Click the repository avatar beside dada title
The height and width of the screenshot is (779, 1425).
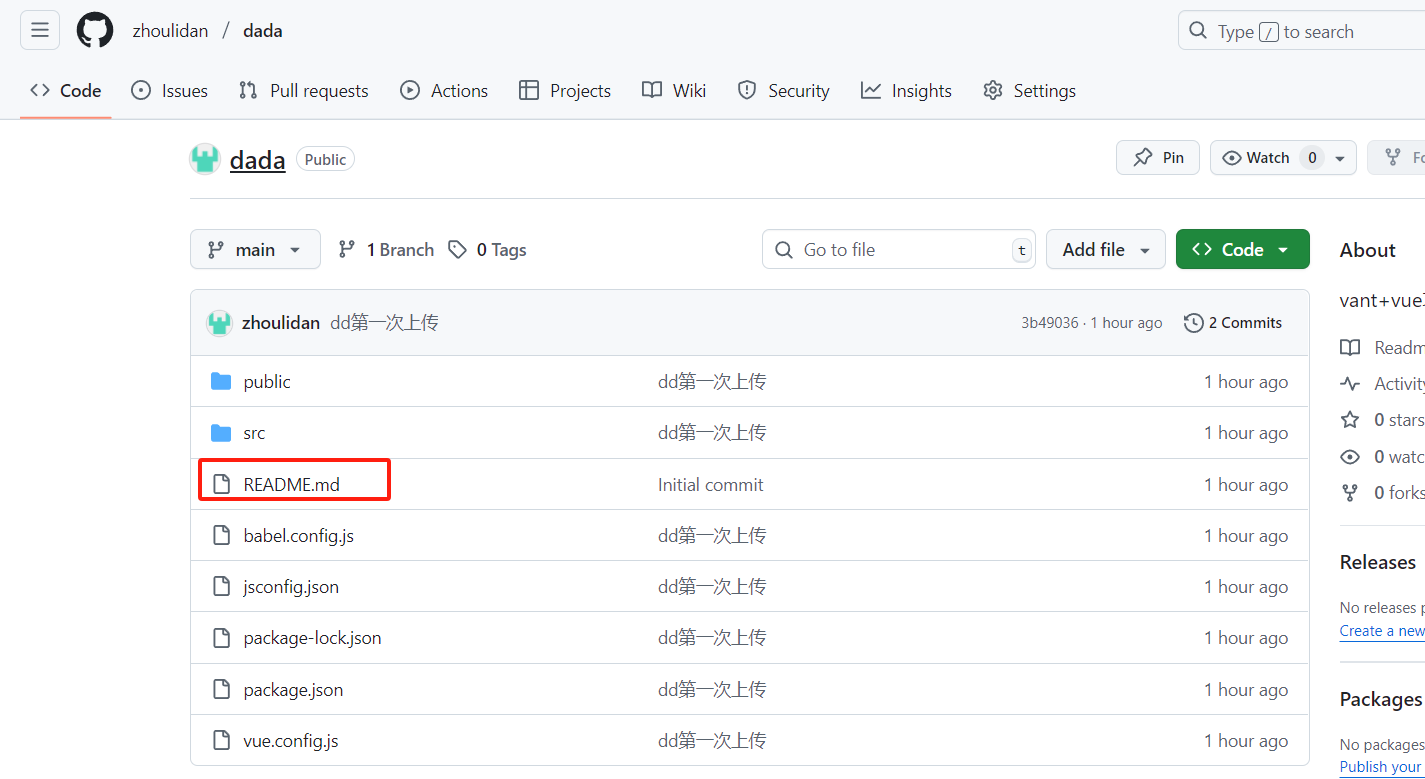(x=205, y=159)
